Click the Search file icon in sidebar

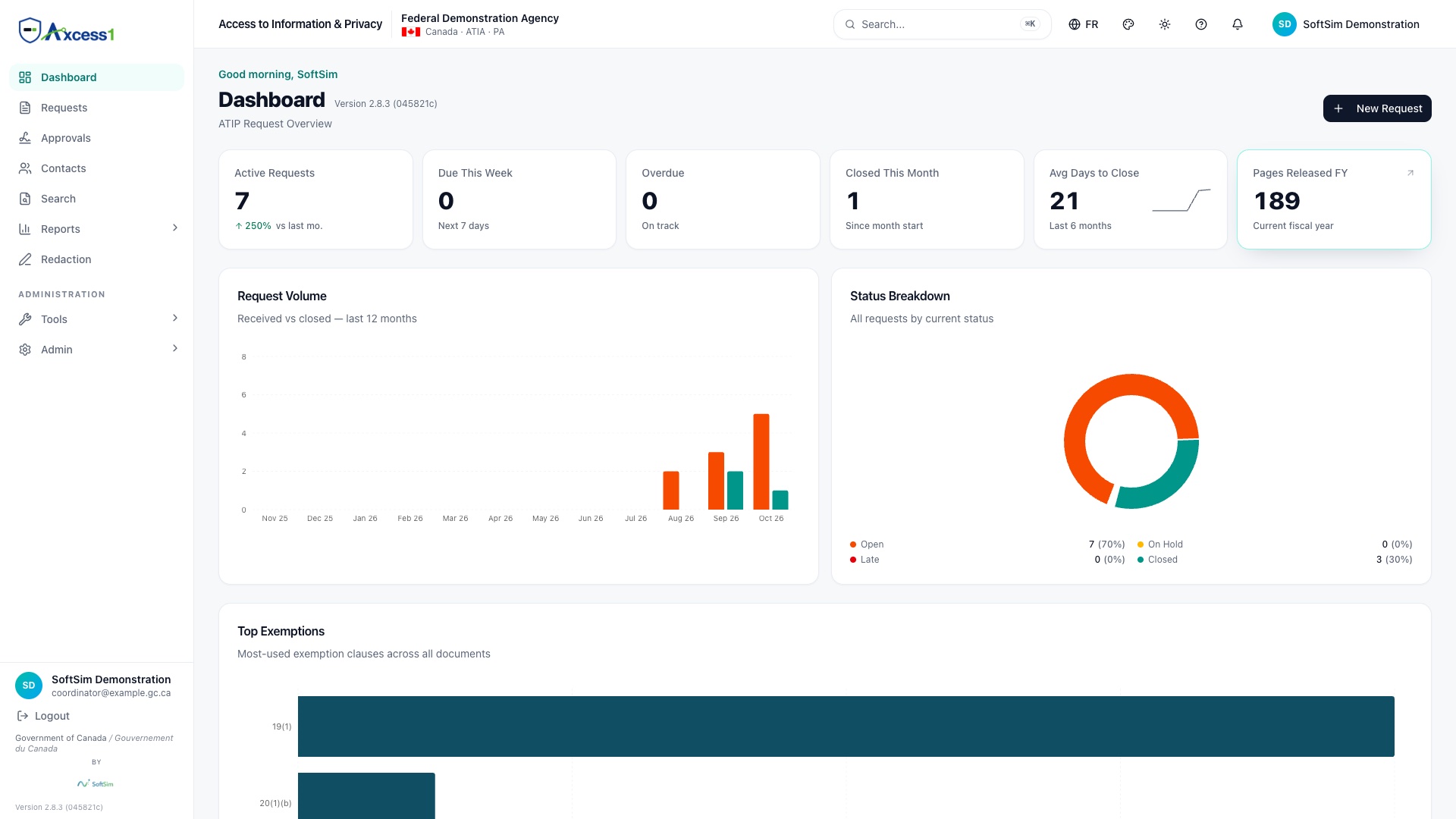(x=25, y=199)
